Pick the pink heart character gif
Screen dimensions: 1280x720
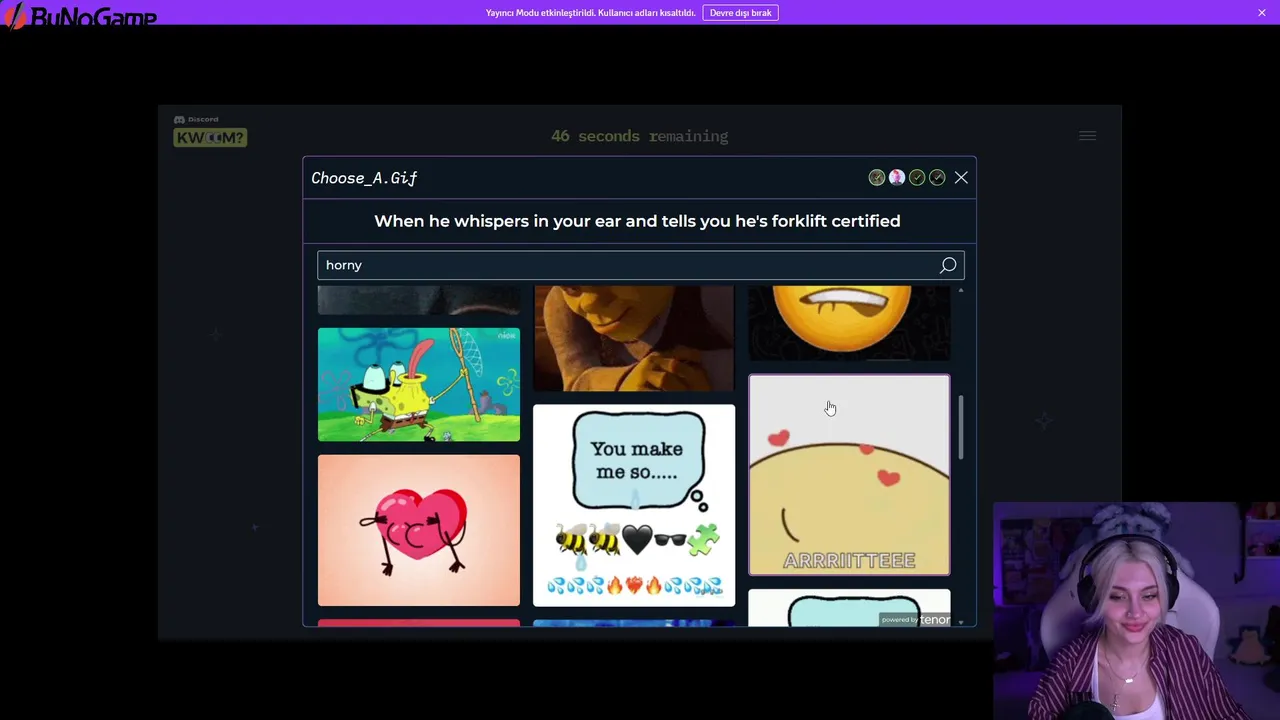click(x=419, y=530)
